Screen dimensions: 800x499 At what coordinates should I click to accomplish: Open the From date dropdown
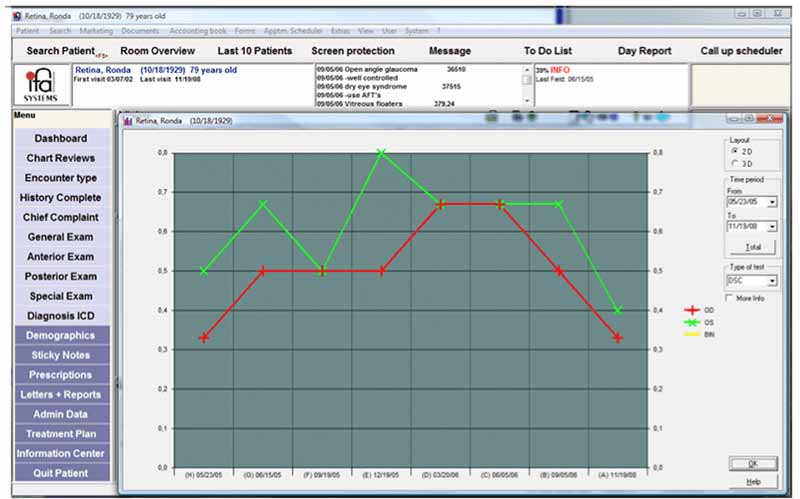coord(771,202)
